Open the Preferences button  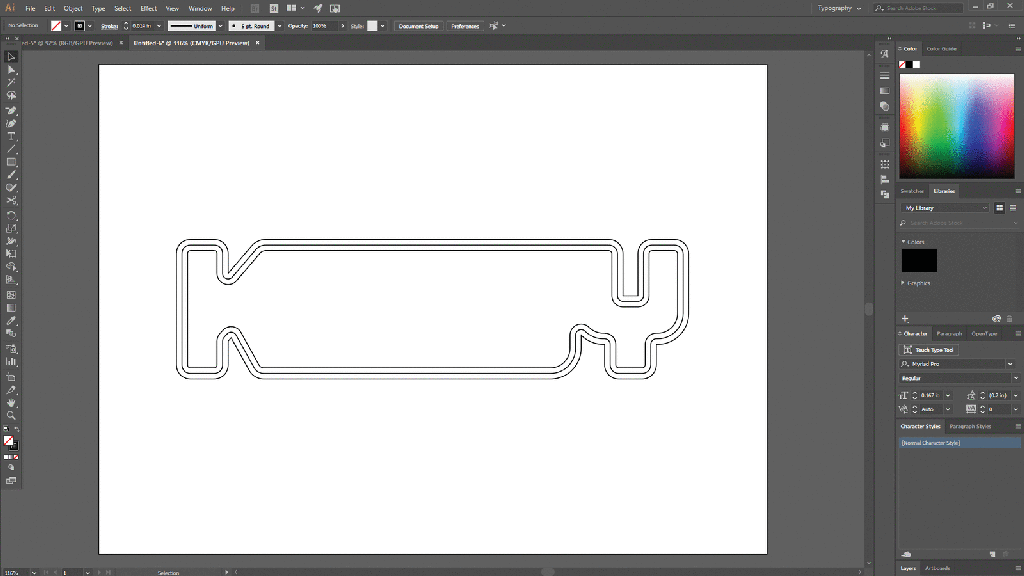465,26
